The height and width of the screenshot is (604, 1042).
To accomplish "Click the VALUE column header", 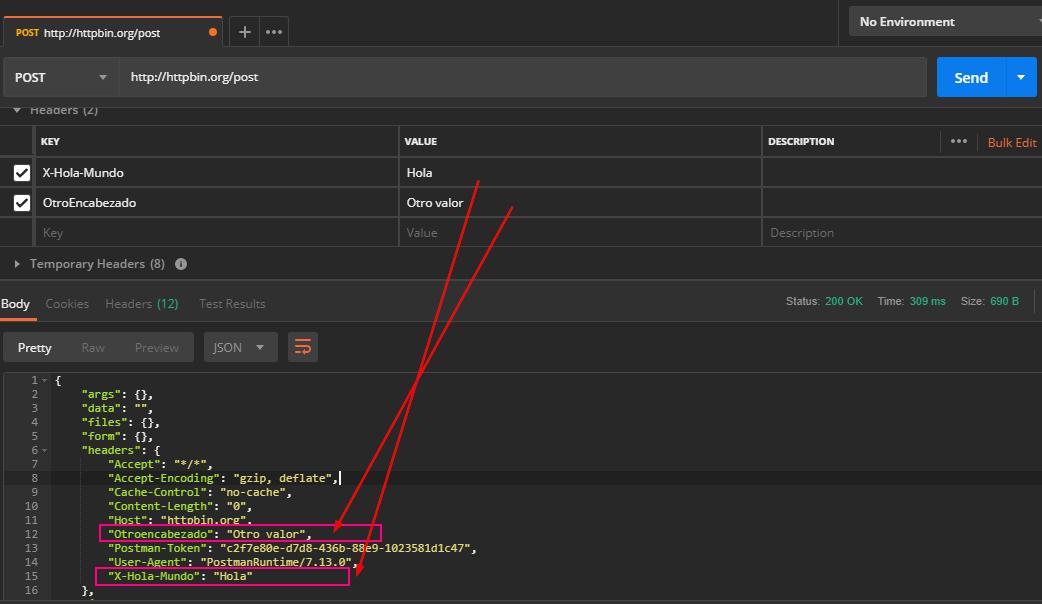I will coord(421,142).
